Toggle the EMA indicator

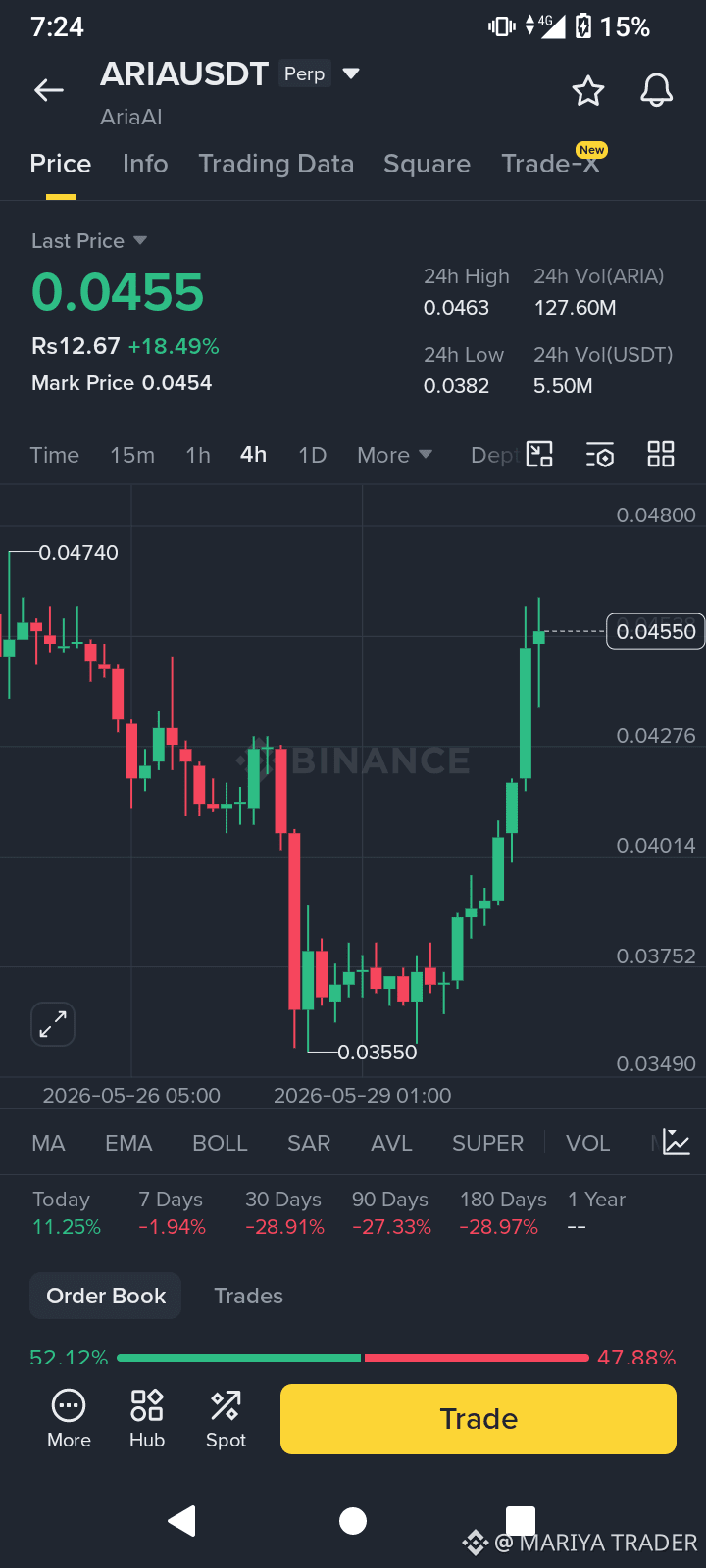pyautogui.click(x=128, y=1143)
